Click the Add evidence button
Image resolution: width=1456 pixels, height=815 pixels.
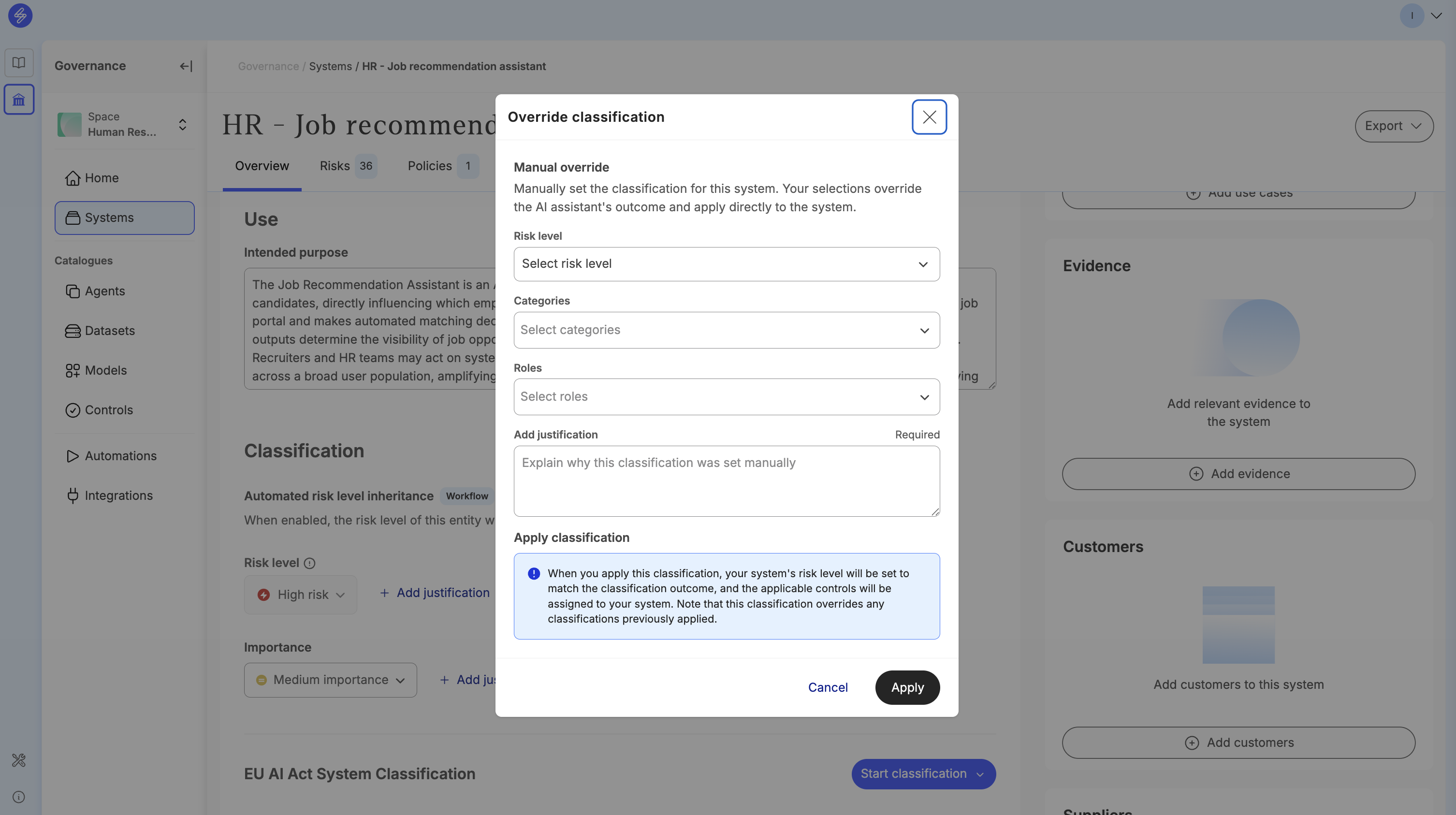tap(1238, 474)
